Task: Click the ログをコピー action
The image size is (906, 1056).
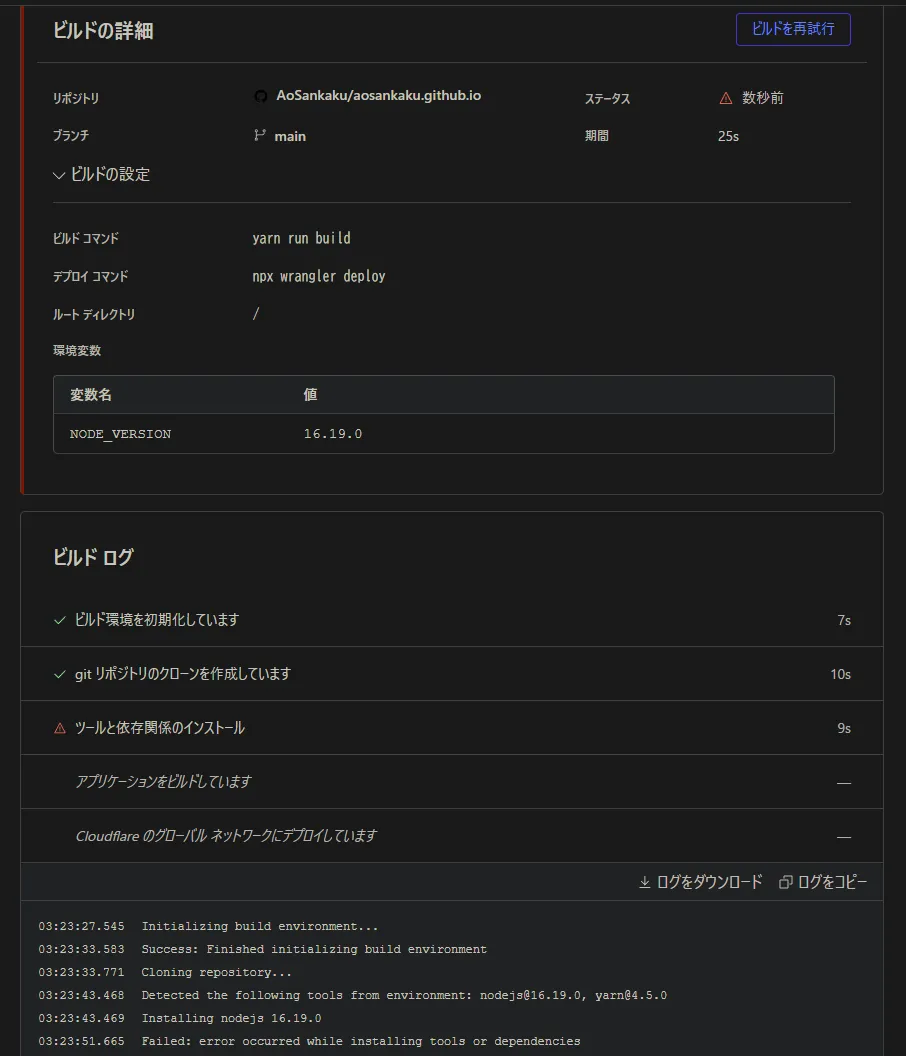Action: (820, 881)
